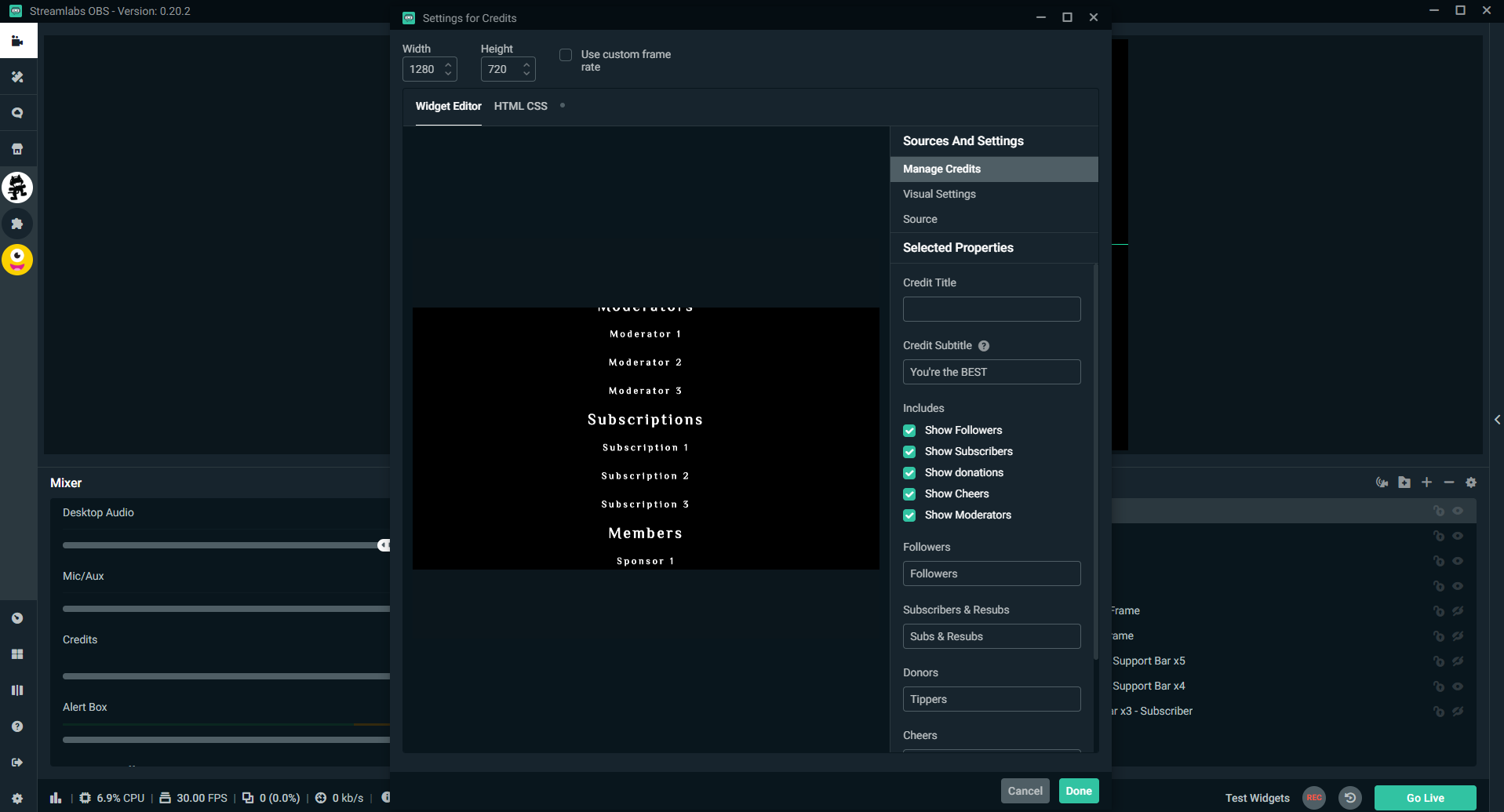This screenshot has height=812, width=1504.
Task: Open the Monstercat theme in the sidebar
Action: [x=17, y=188]
